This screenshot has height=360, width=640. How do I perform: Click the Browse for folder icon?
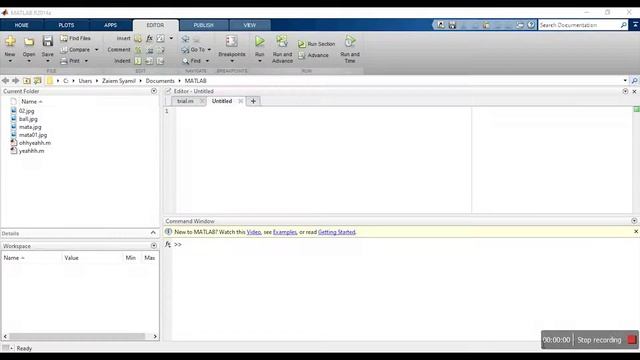coord(38,80)
